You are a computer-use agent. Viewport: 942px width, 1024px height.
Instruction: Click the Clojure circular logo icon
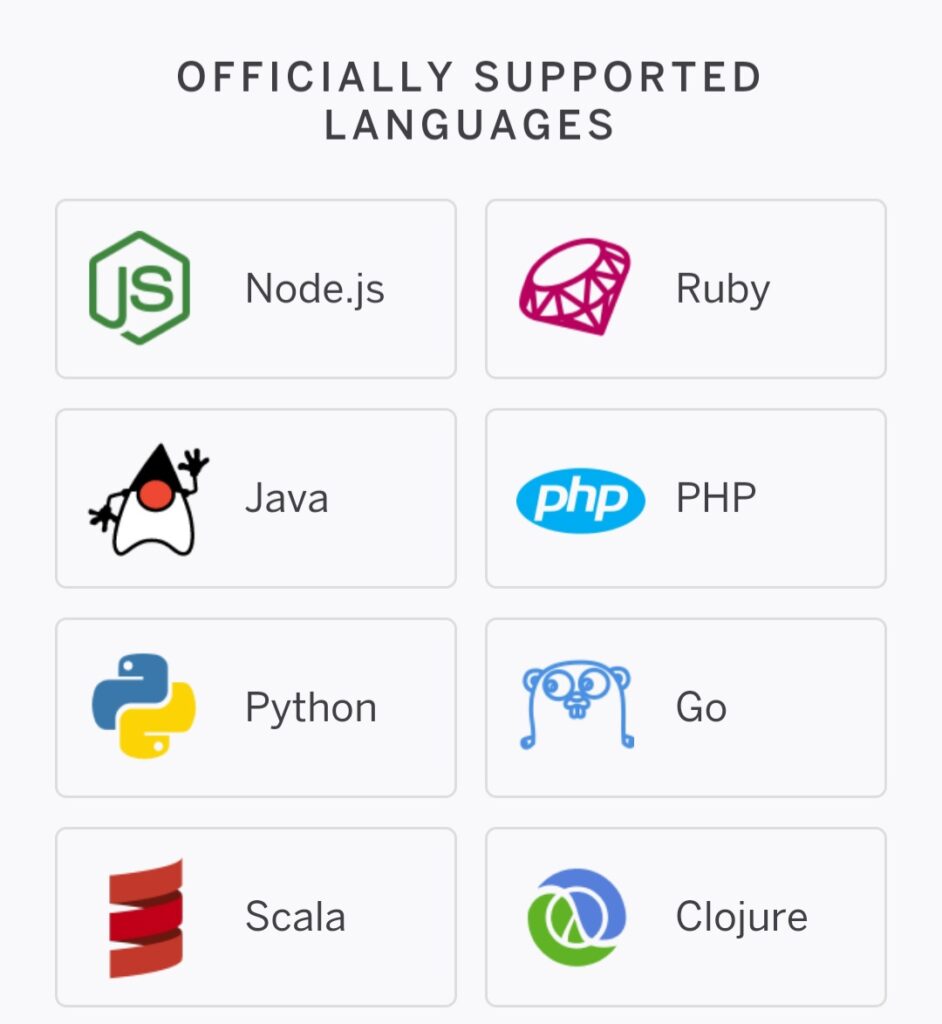pyautogui.click(x=575, y=915)
